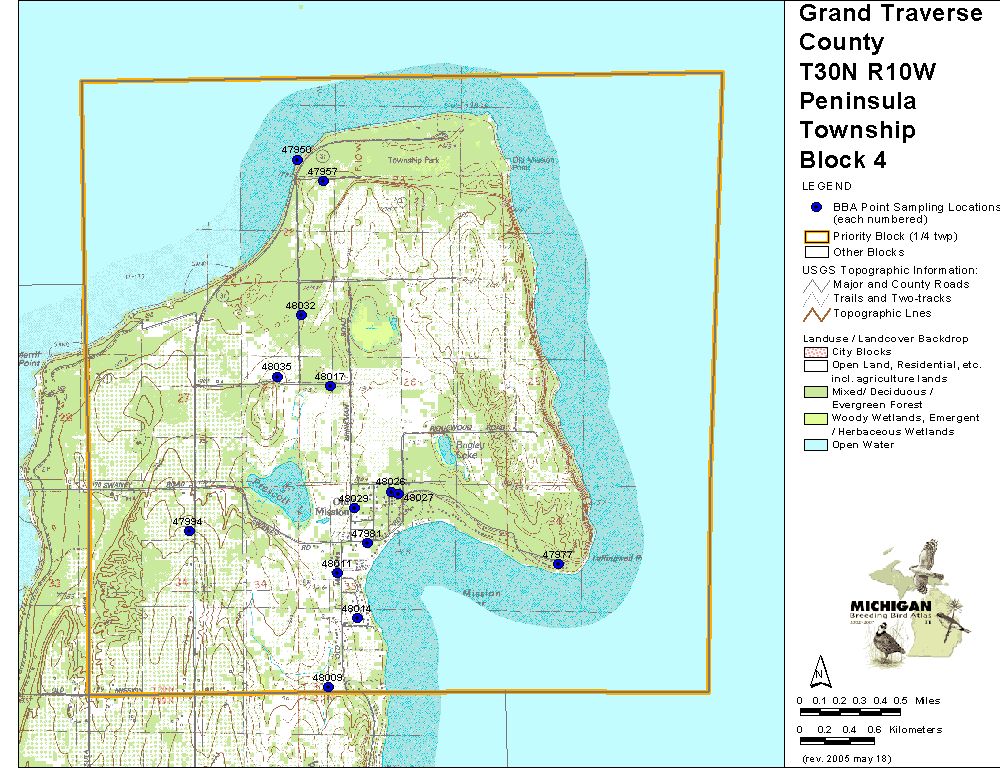
Task: Click sampling point 48032 dot
Action: pyautogui.click(x=301, y=315)
